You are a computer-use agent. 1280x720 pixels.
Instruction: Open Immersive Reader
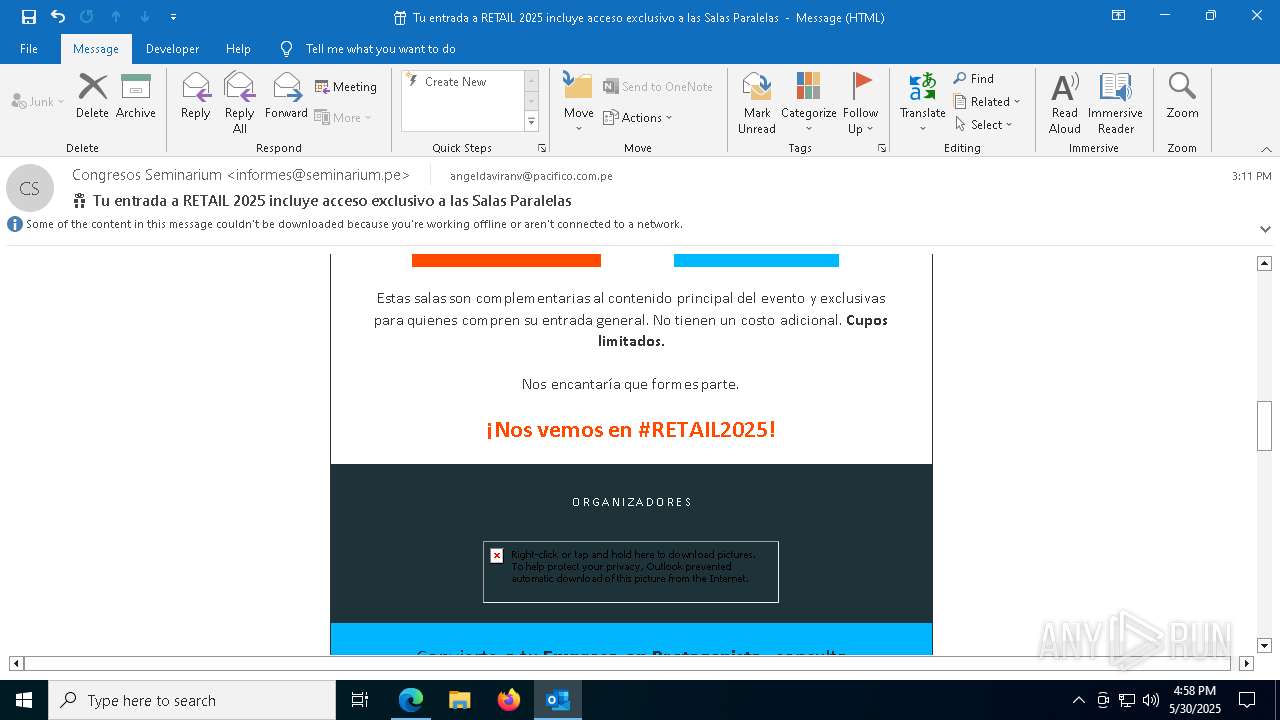coord(1115,102)
